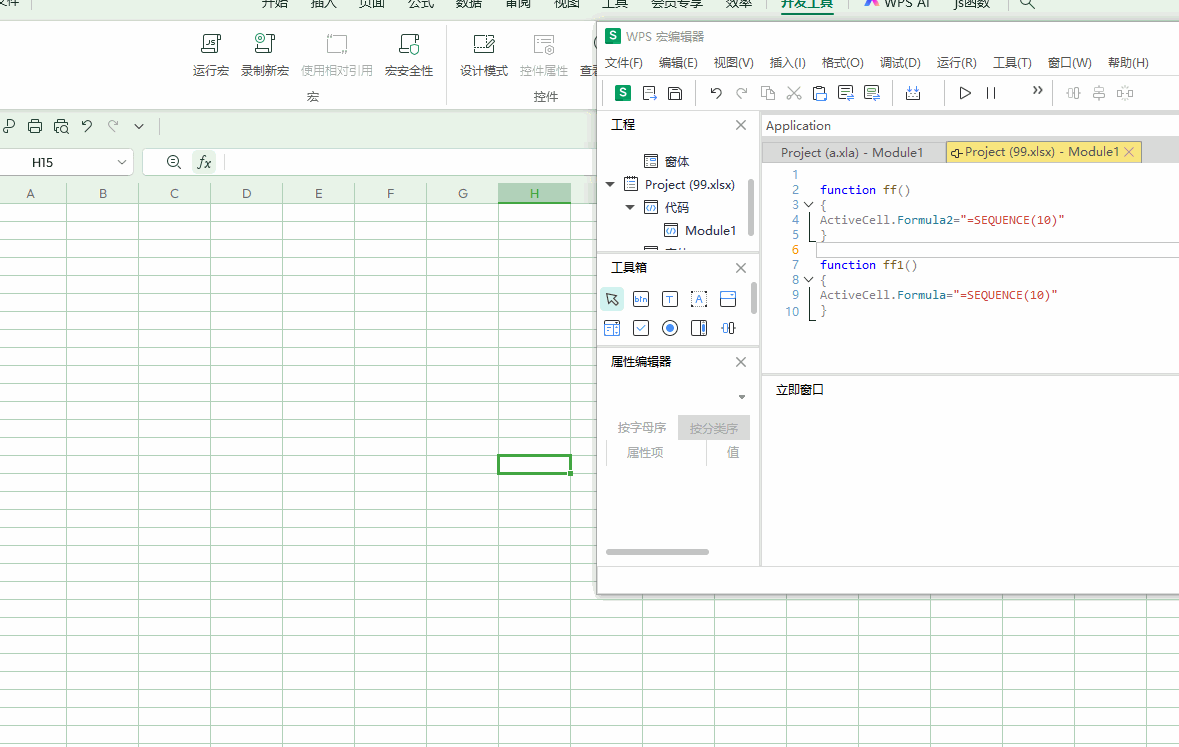The image size is (1179, 747).
Task: Open 帮助(H) menu in macro editor
Action: [x=1128, y=62]
